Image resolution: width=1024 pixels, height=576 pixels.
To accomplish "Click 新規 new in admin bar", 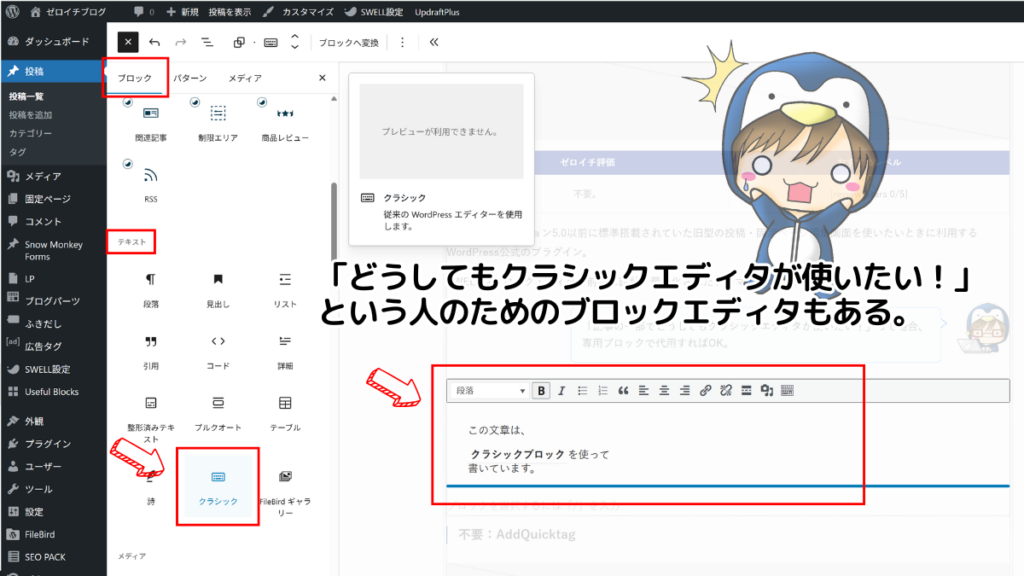I will 183,12.
